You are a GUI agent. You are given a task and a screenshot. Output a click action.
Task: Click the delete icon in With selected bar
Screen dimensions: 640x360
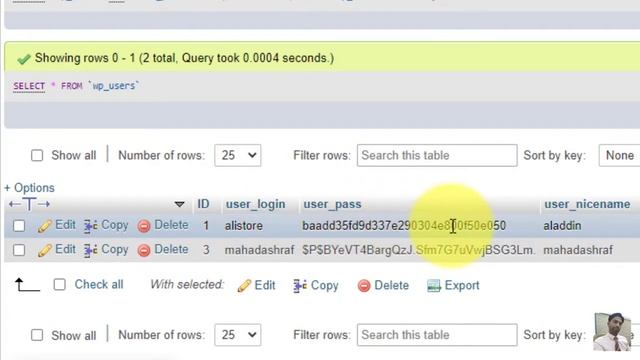tap(364, 286)
